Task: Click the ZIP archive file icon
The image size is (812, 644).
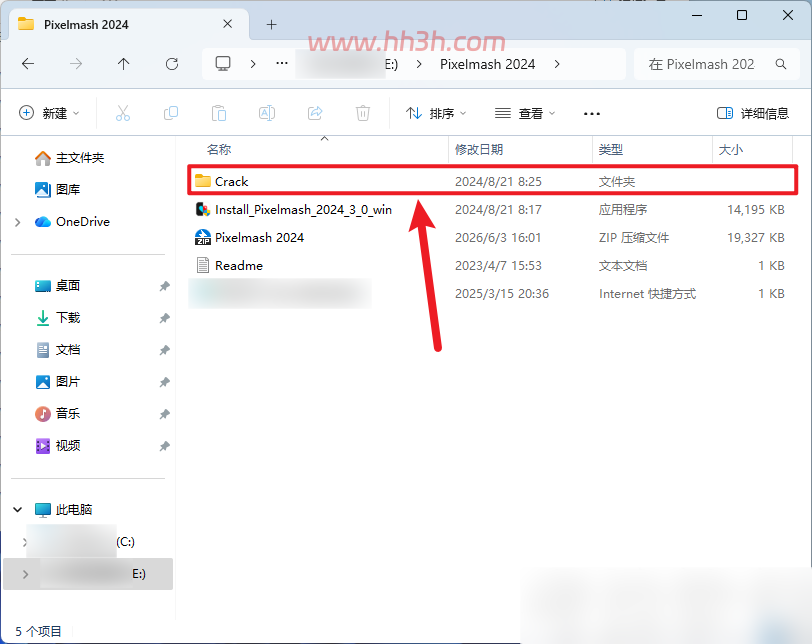Action: tap(203, 238)
